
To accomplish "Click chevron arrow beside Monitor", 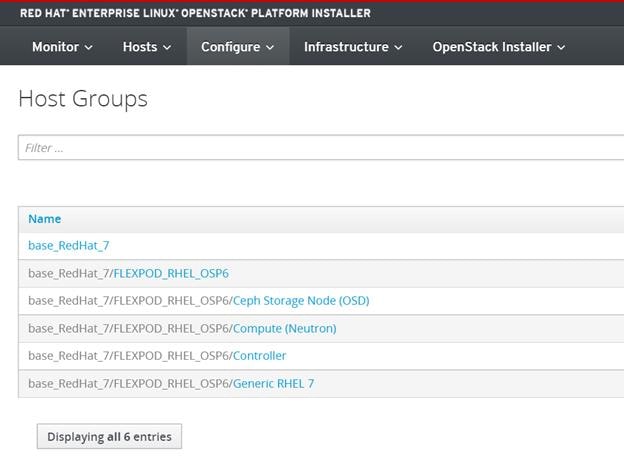I will tap(89, 47).
